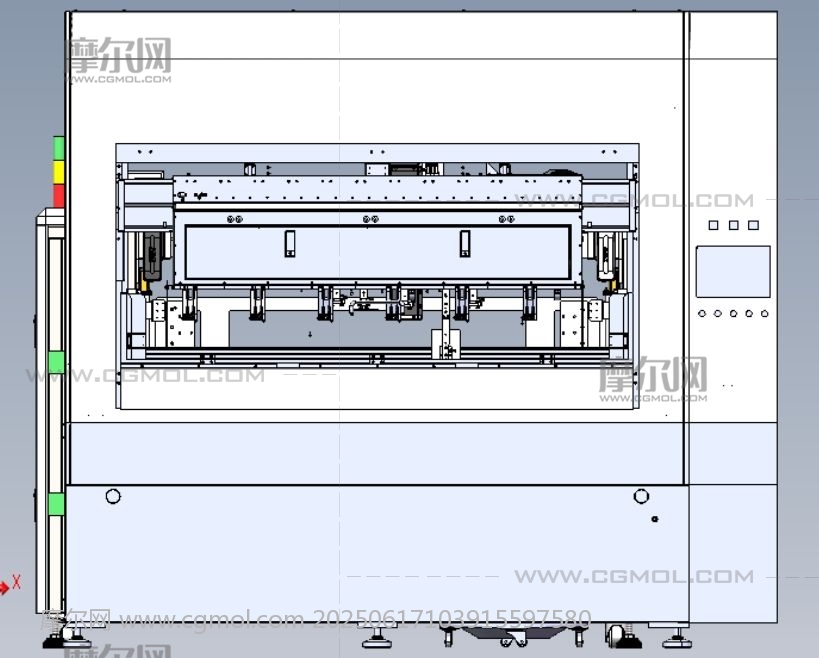
Task: Select the first round button below the display
Action: [702, 313]
